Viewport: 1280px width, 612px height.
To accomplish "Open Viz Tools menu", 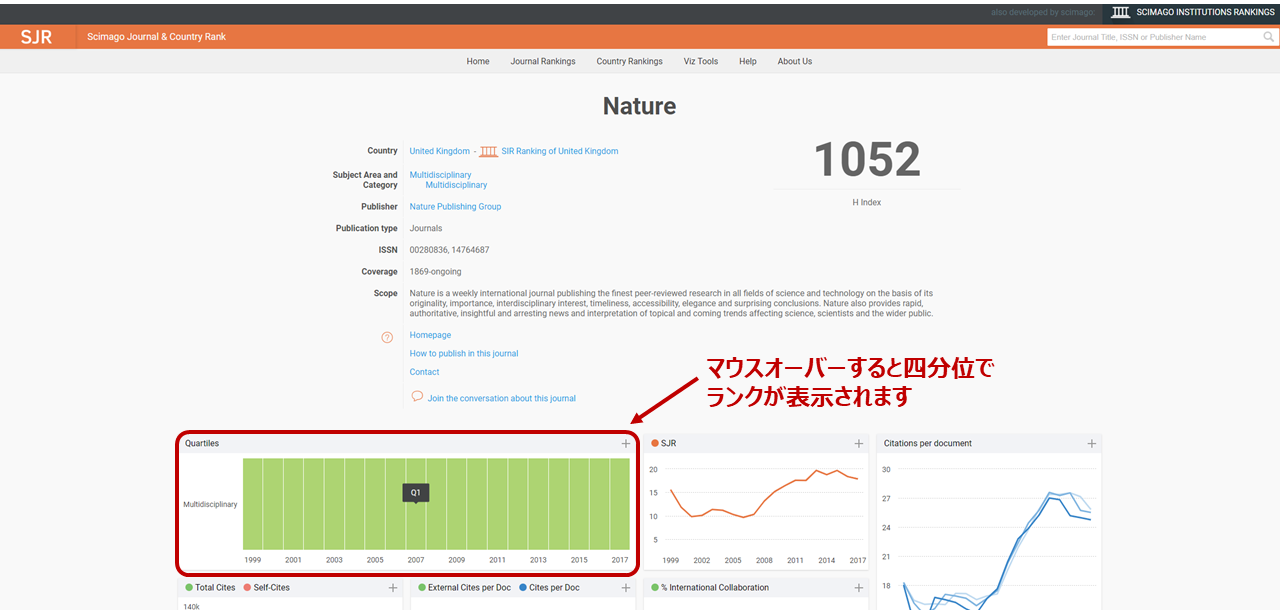I will (x=701, y=61).
